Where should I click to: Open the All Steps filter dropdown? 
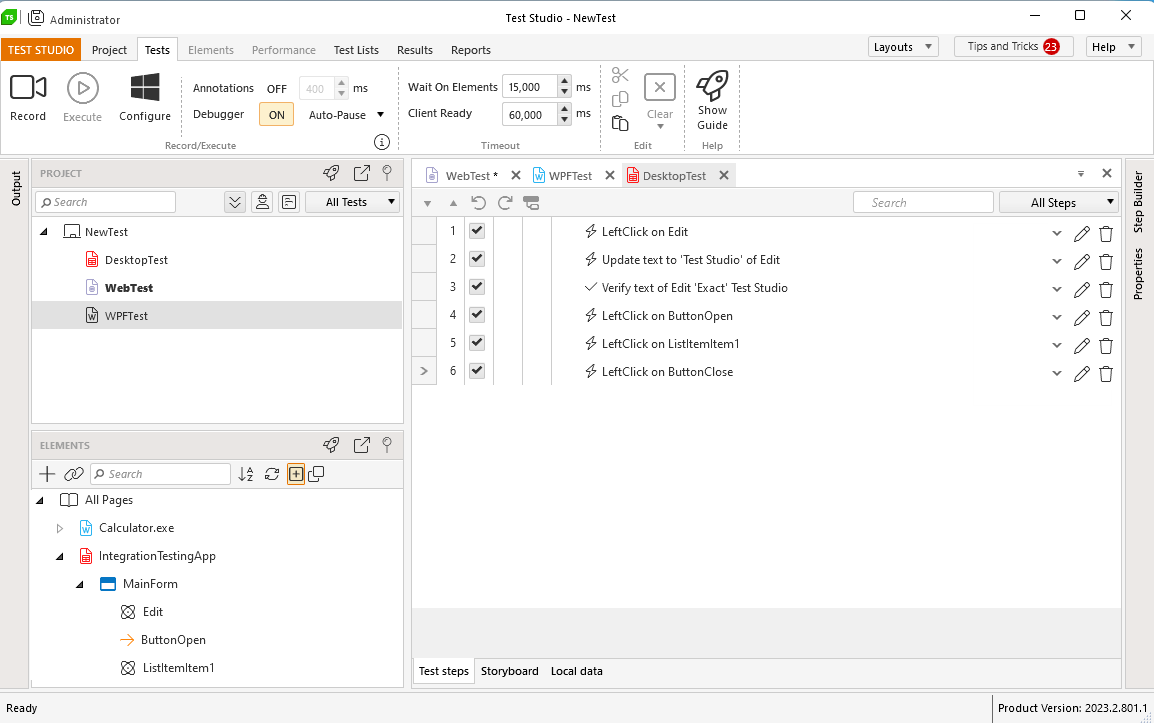click(x=1059, y=202)
